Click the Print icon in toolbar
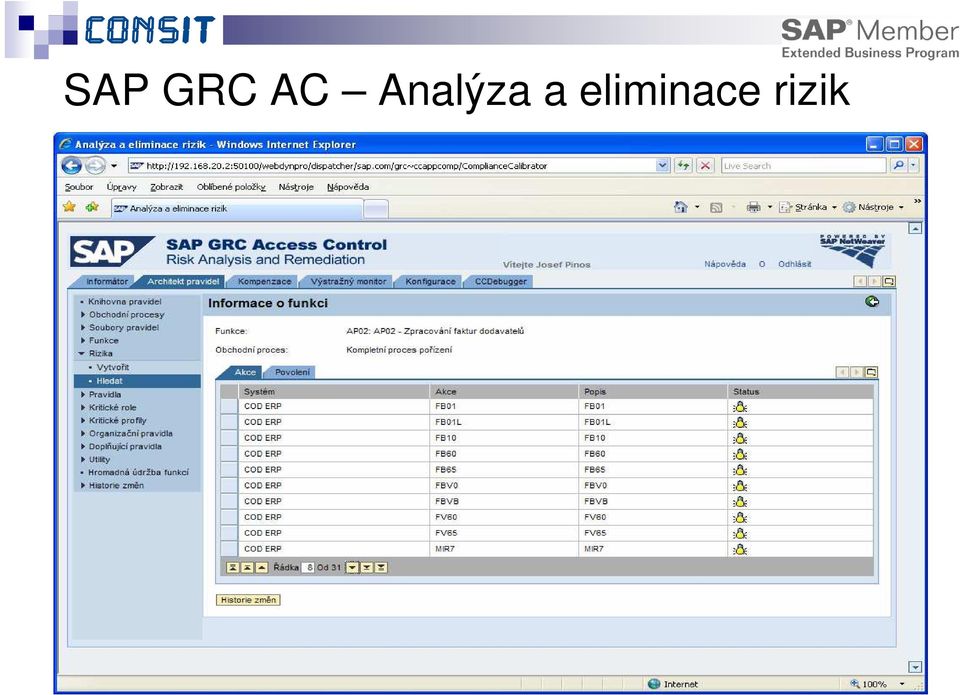This screenshot has height=695, width=960. [x=753, y=207]
